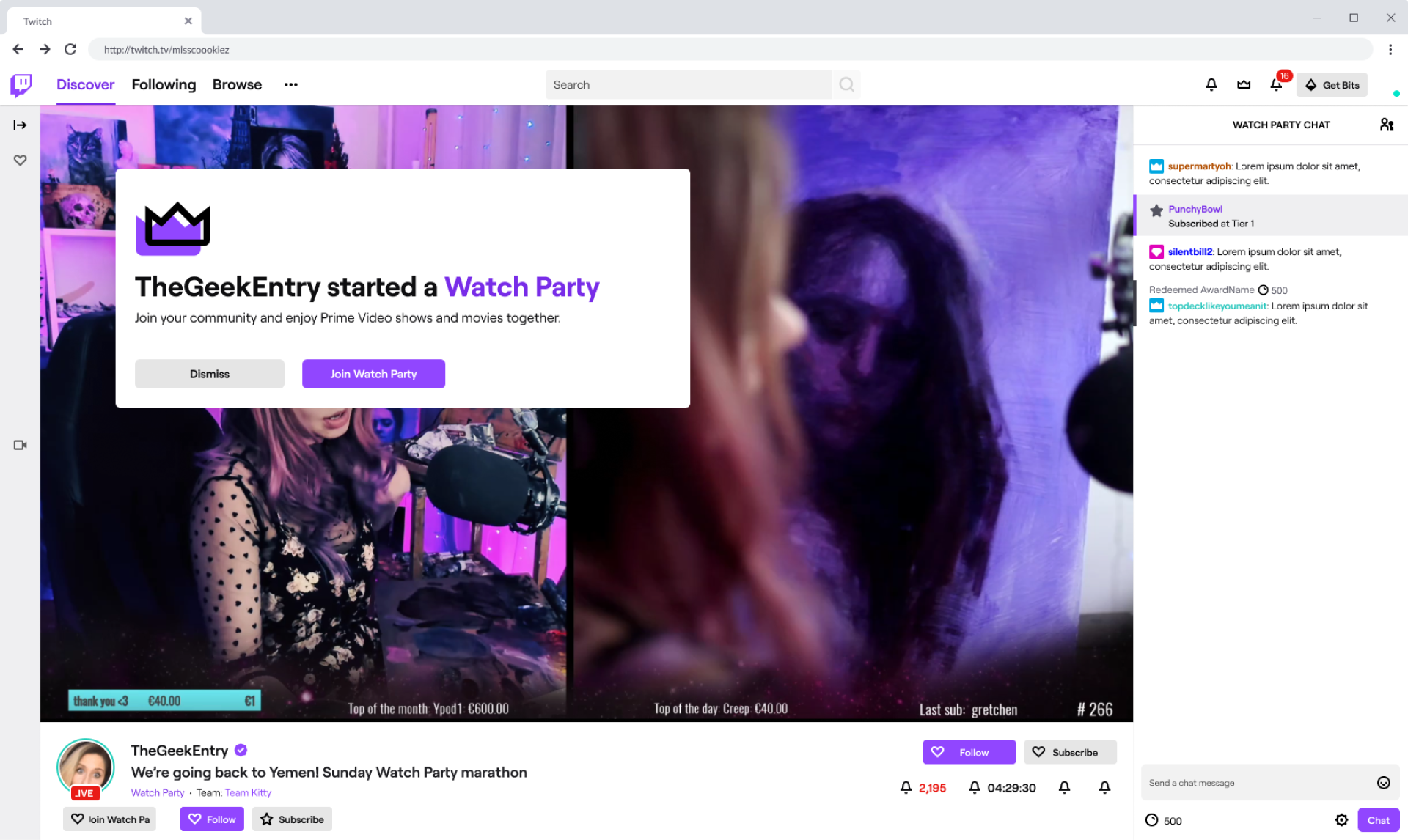Click TheGeekEntry streamer avatar
Screen dimensions: 1408x840
coord(86,767)
